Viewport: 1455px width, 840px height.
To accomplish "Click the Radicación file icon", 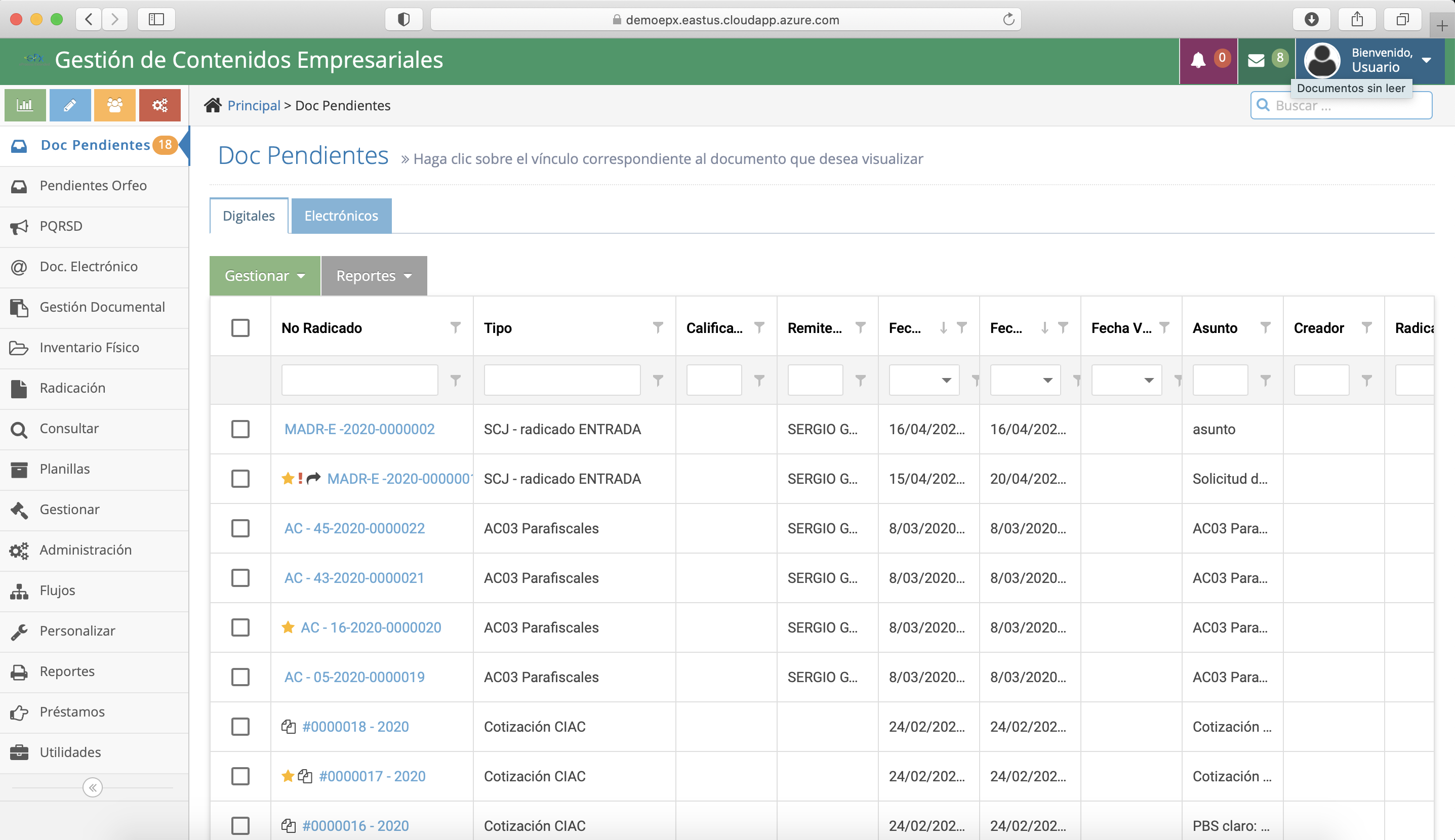I will [x=19, y=388].
